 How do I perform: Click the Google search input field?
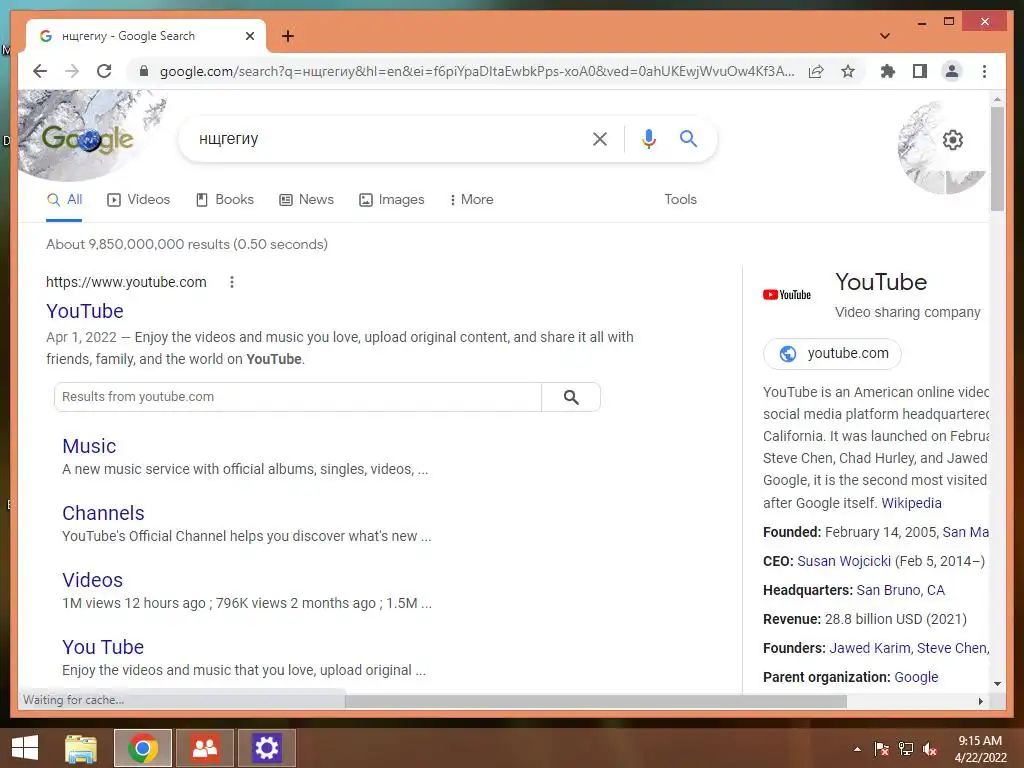392,138
